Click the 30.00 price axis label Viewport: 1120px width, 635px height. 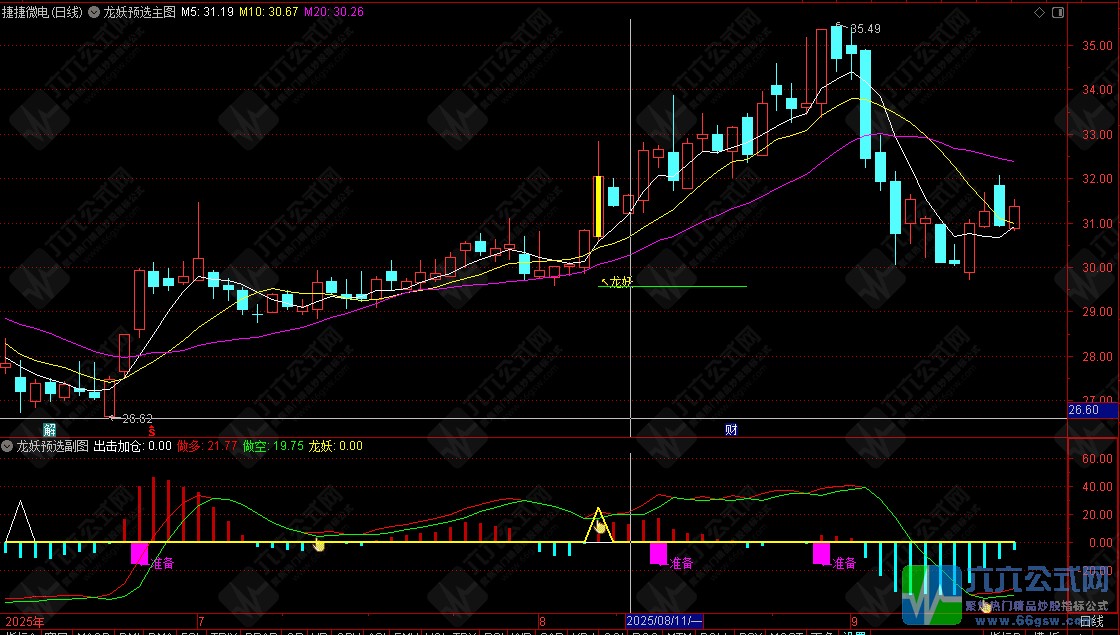coord(1097,268)
